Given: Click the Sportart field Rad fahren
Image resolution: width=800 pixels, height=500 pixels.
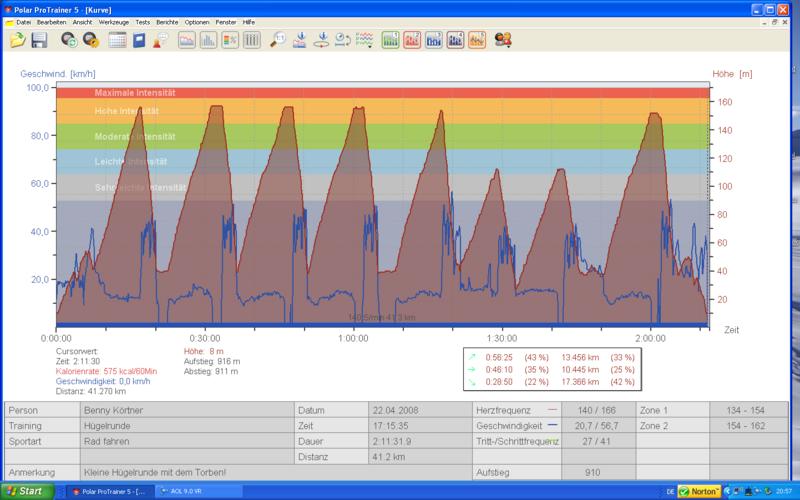Looking at the screenshot, I should point(187,441).
